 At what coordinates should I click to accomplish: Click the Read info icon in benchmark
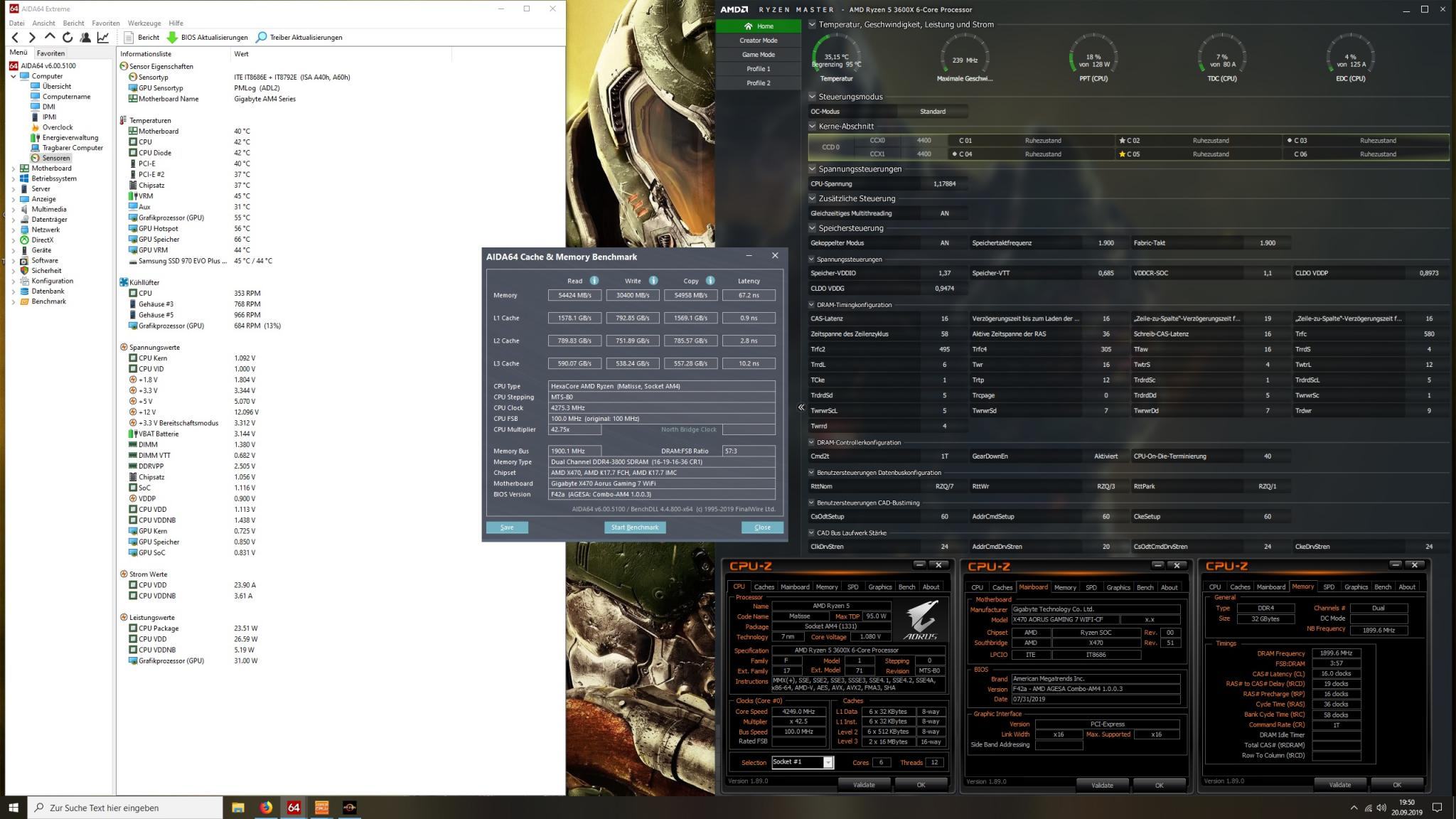click(594, 281)
